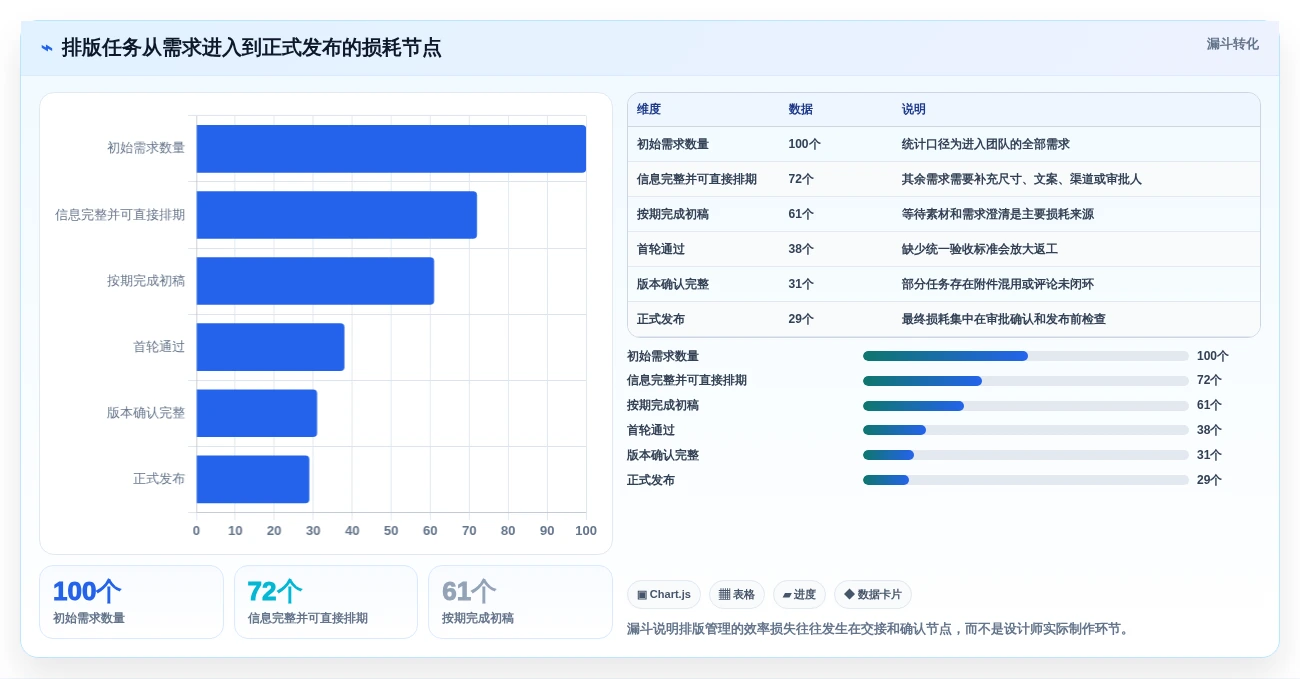Click the 29个 value in the table
1300x679 pixels.
coord(801,319)
